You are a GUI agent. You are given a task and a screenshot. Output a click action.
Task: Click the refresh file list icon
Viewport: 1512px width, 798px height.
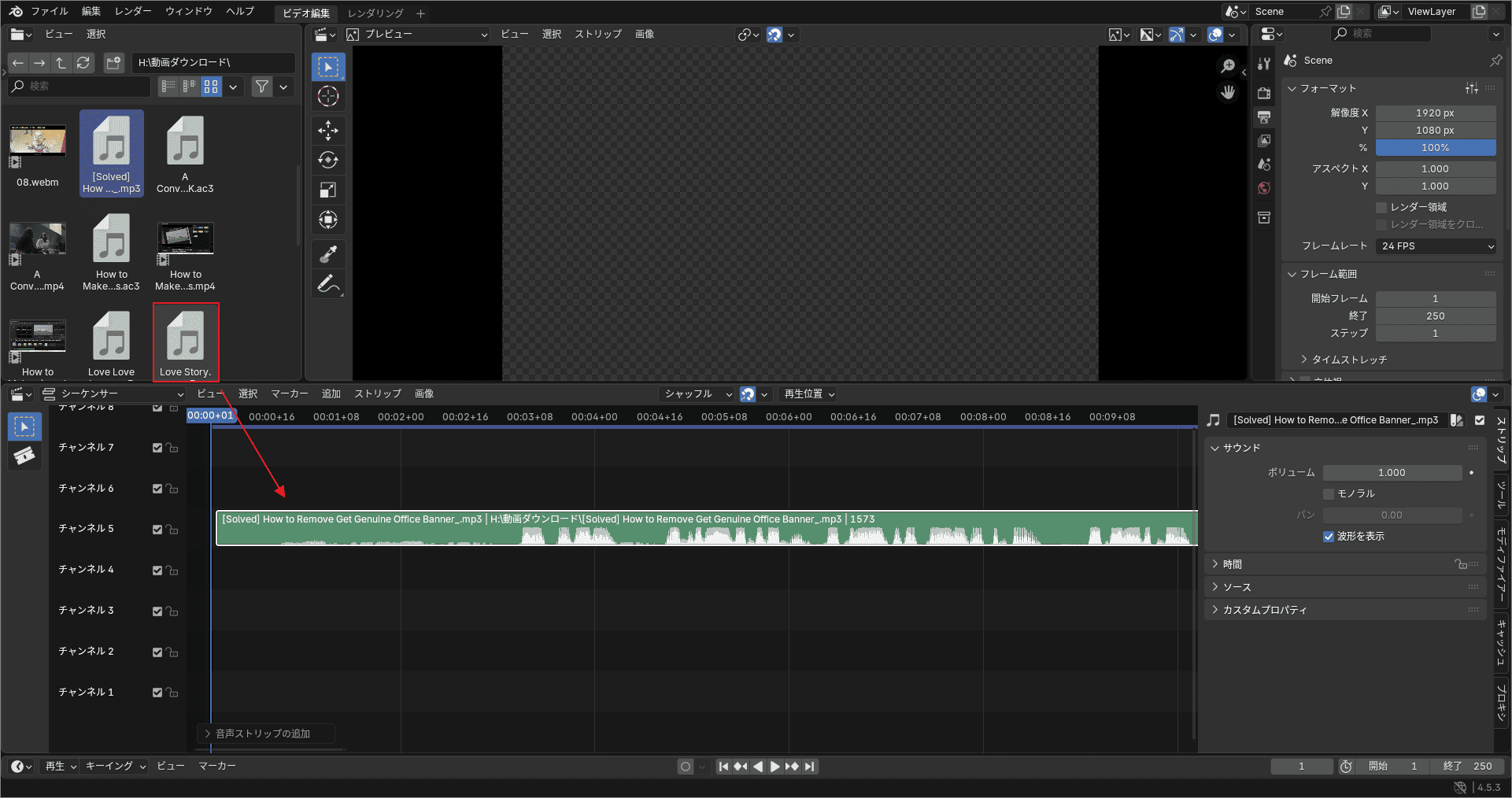click(83, 63)
